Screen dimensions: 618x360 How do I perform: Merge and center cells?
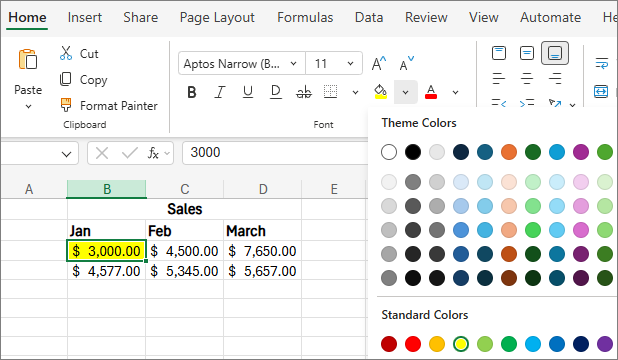(601, 91)
